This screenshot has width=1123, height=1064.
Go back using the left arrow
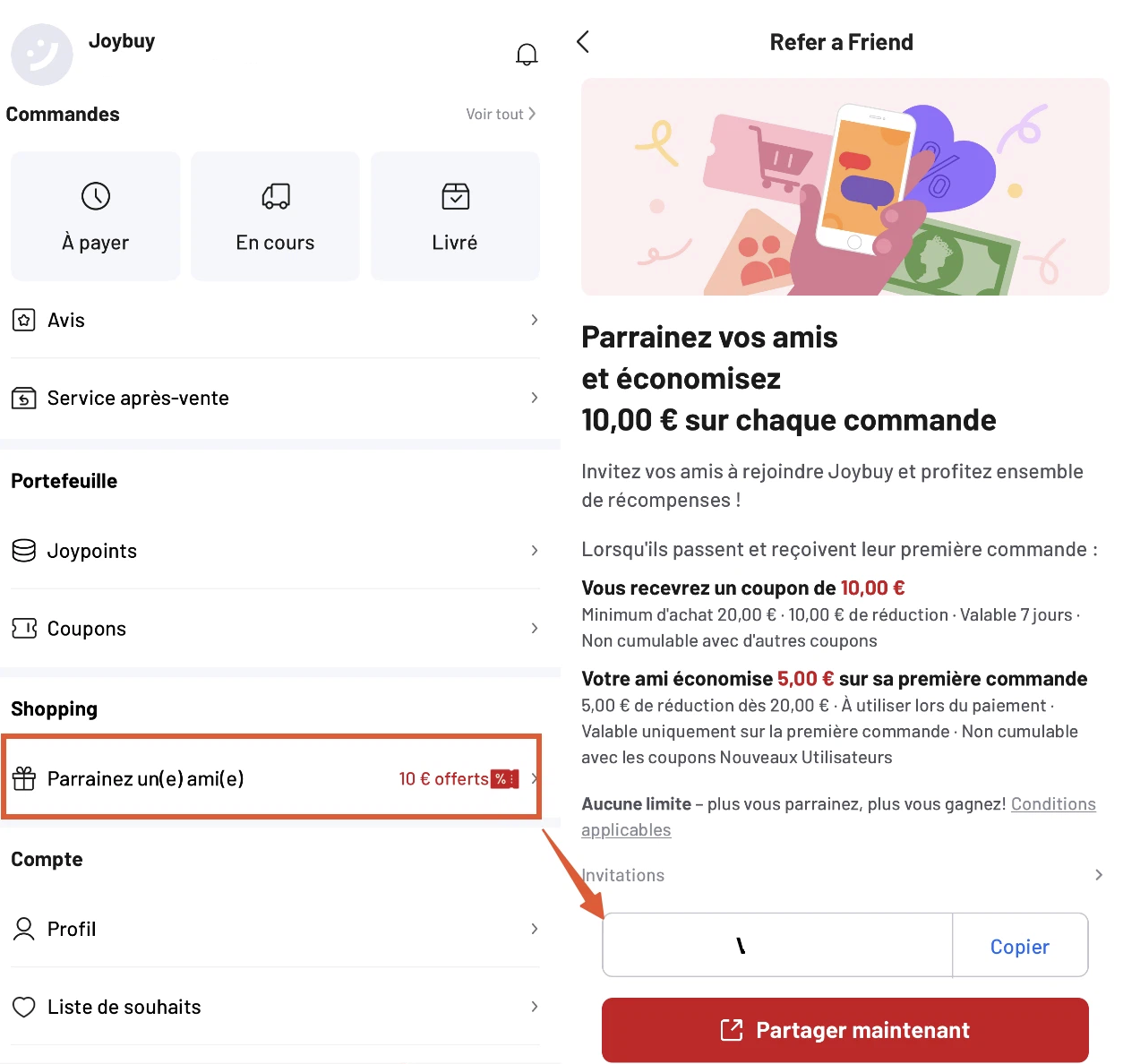(583, 41)
